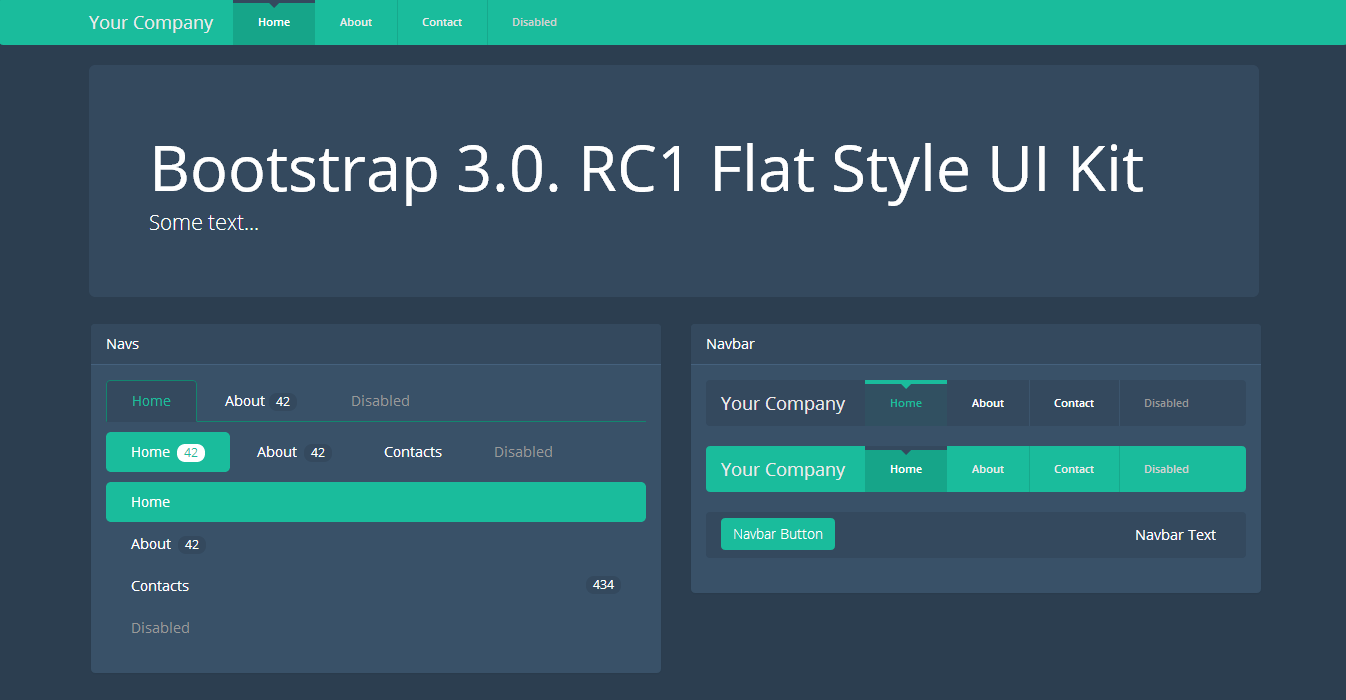Click the outlined Home tab in Navs panel
The image size is (1346, 700).
[151, 401]
